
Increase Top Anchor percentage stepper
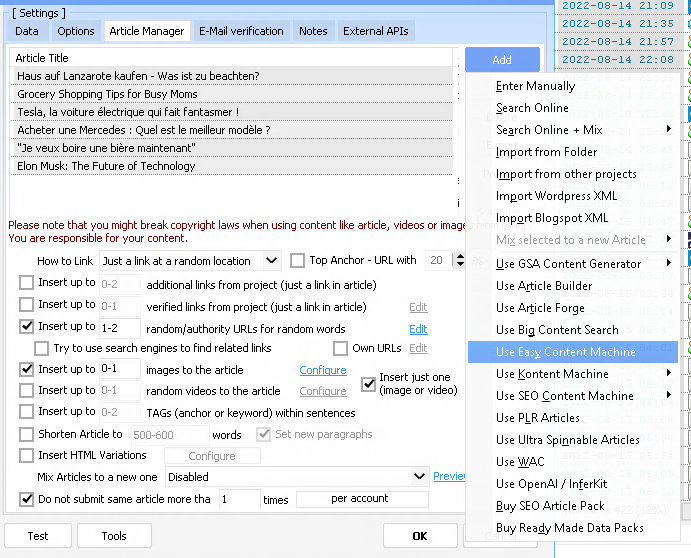tap(460, 256)
